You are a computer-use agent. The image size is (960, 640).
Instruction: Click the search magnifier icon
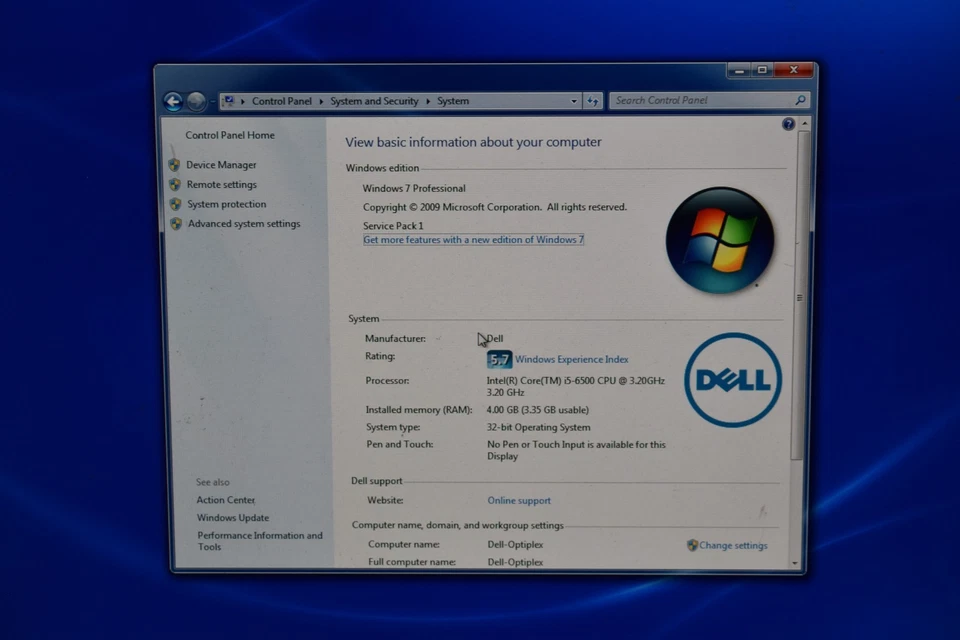tap(800, 101)
